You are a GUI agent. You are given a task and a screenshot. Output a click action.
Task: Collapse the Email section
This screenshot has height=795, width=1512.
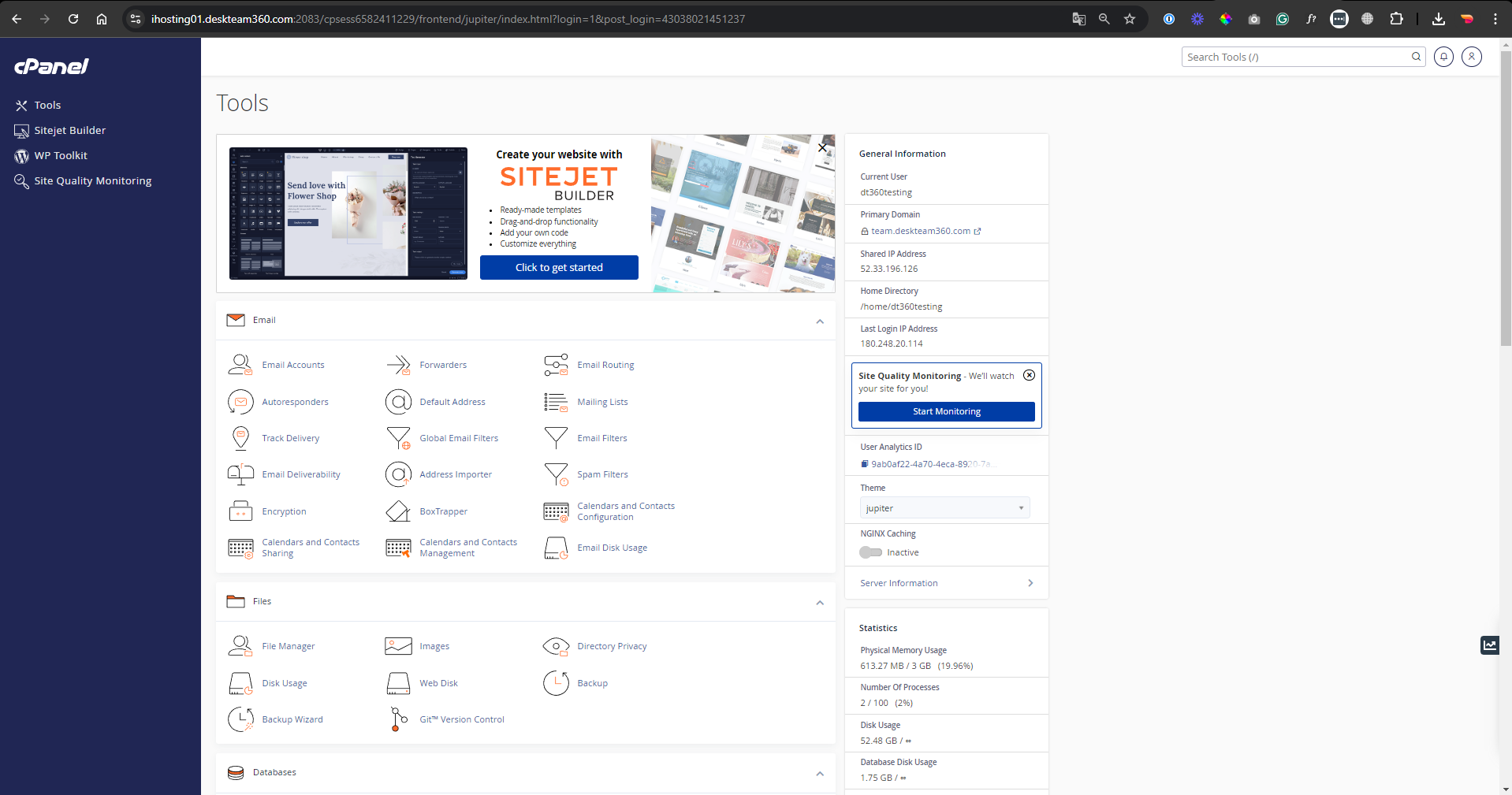tap(820, 321)
